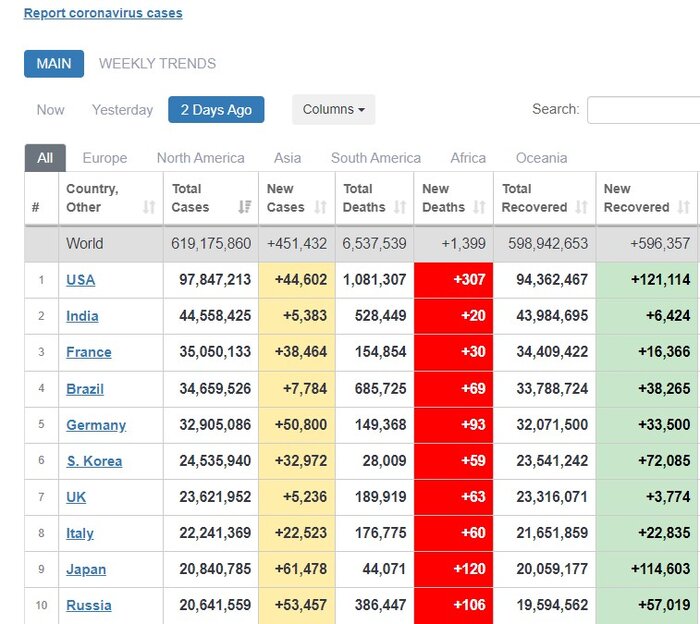
Task: Open the Report coronavirus cases link
Action: pos(103,14)
